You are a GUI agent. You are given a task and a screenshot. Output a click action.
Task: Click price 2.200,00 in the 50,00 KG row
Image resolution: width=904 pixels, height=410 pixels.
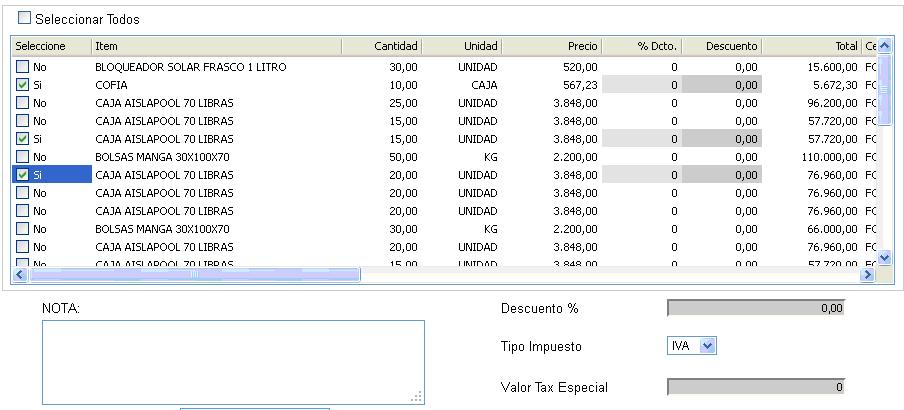(x=576, y=157)
